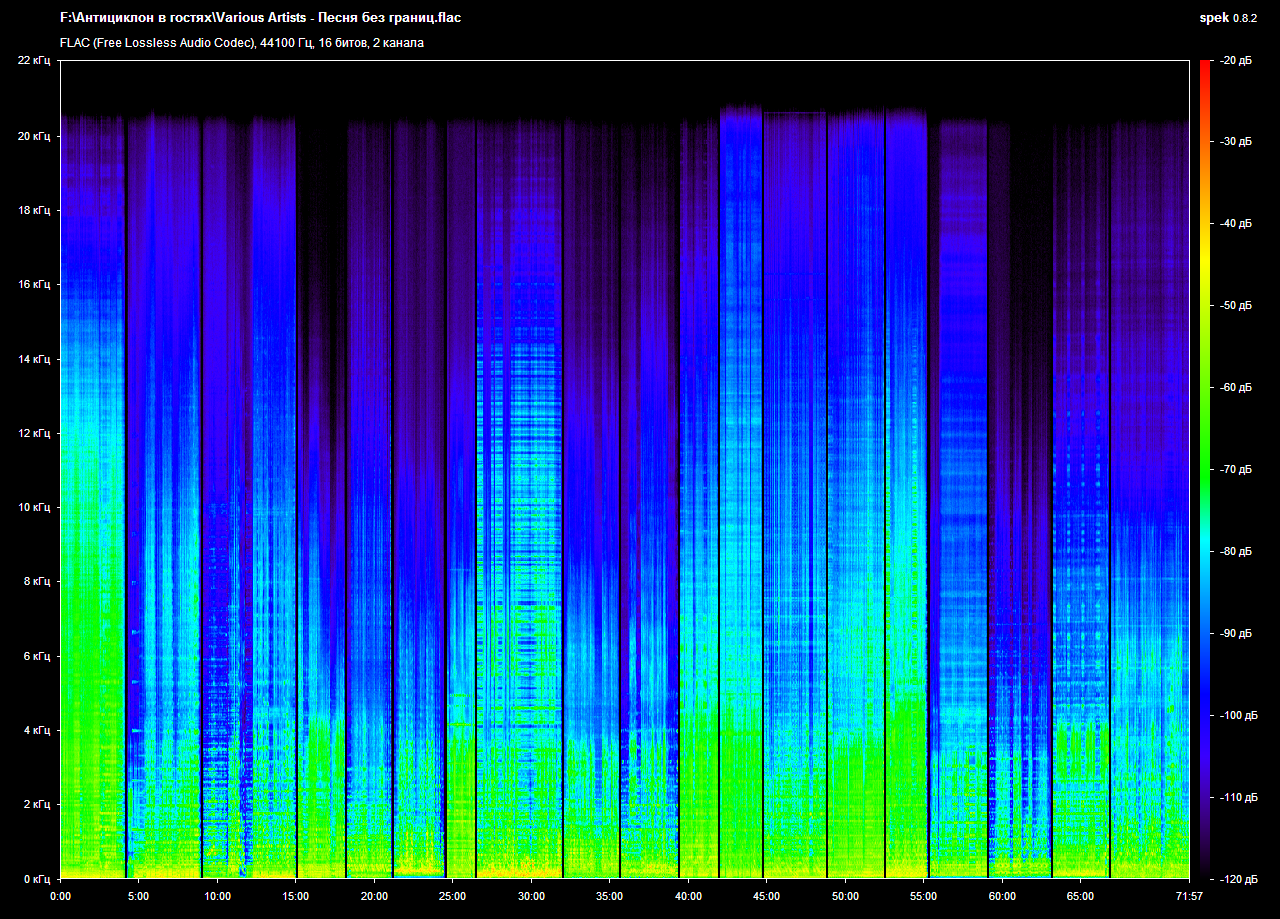Click the 71:57 end time marker
The image size is (1280, 919).
(1189, 896)
